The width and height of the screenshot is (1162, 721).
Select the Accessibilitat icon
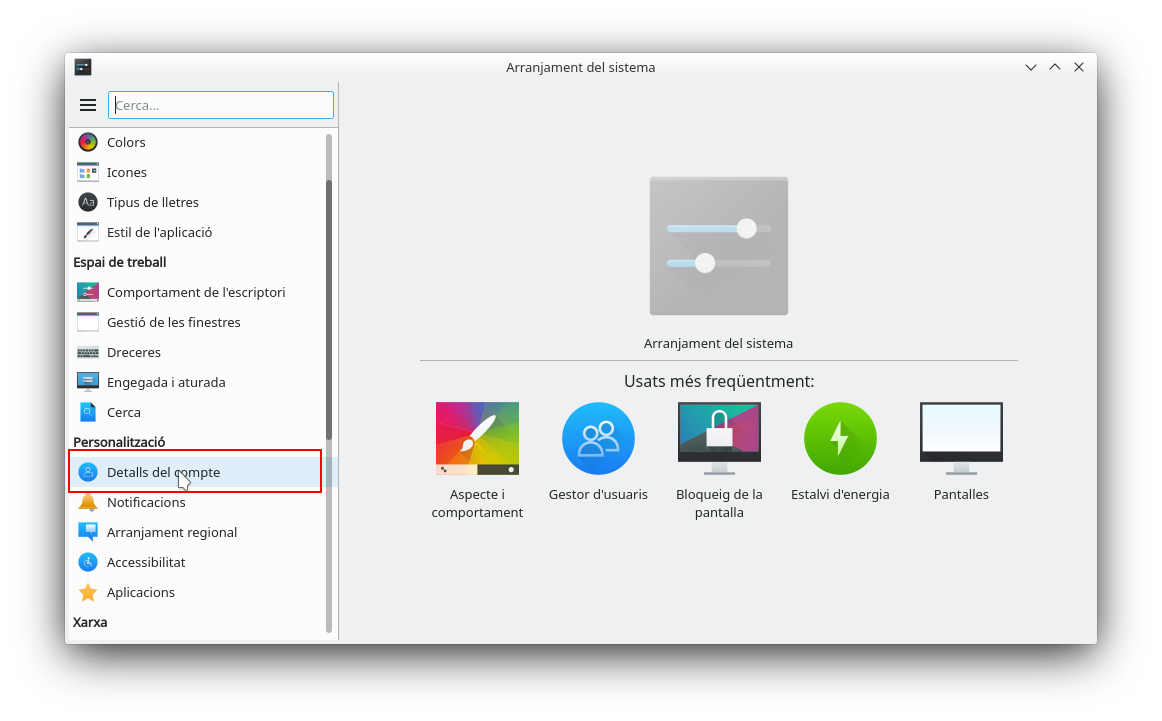[88, 562]
